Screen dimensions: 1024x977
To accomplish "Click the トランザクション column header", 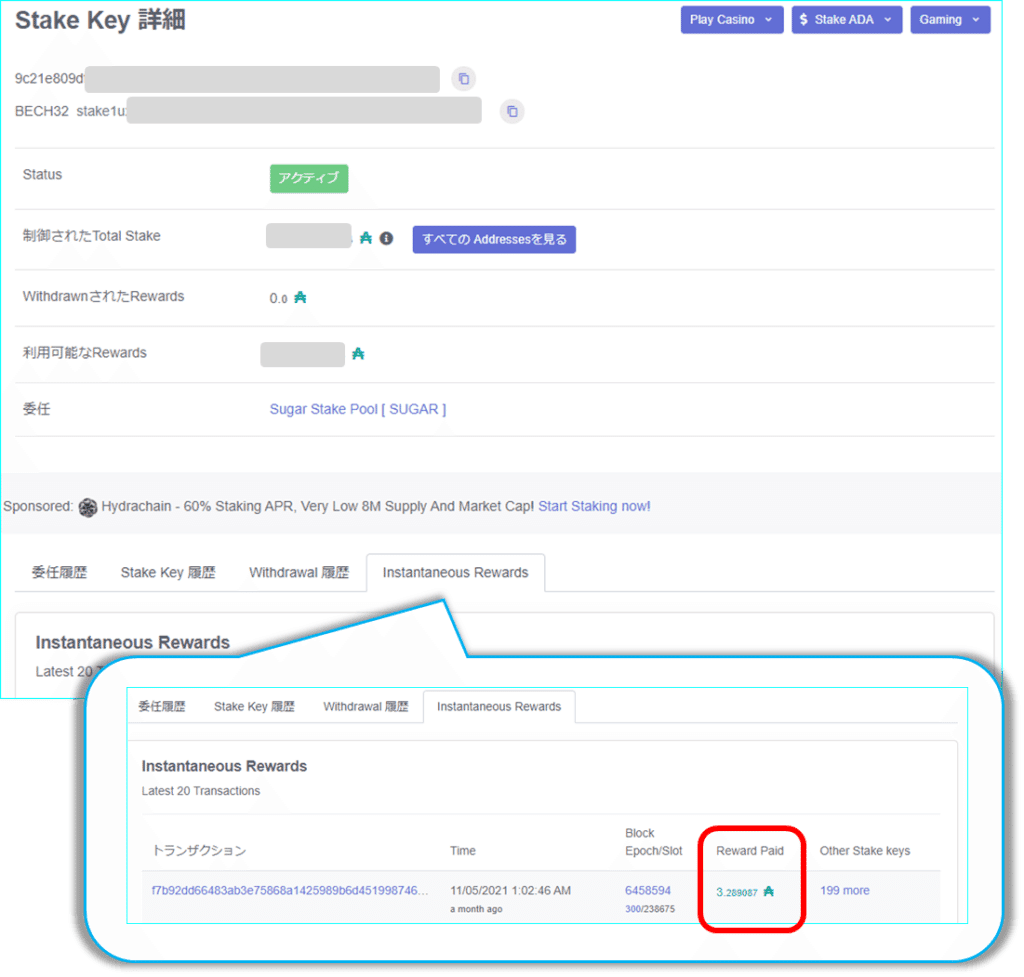I will (x=199, y=851).
